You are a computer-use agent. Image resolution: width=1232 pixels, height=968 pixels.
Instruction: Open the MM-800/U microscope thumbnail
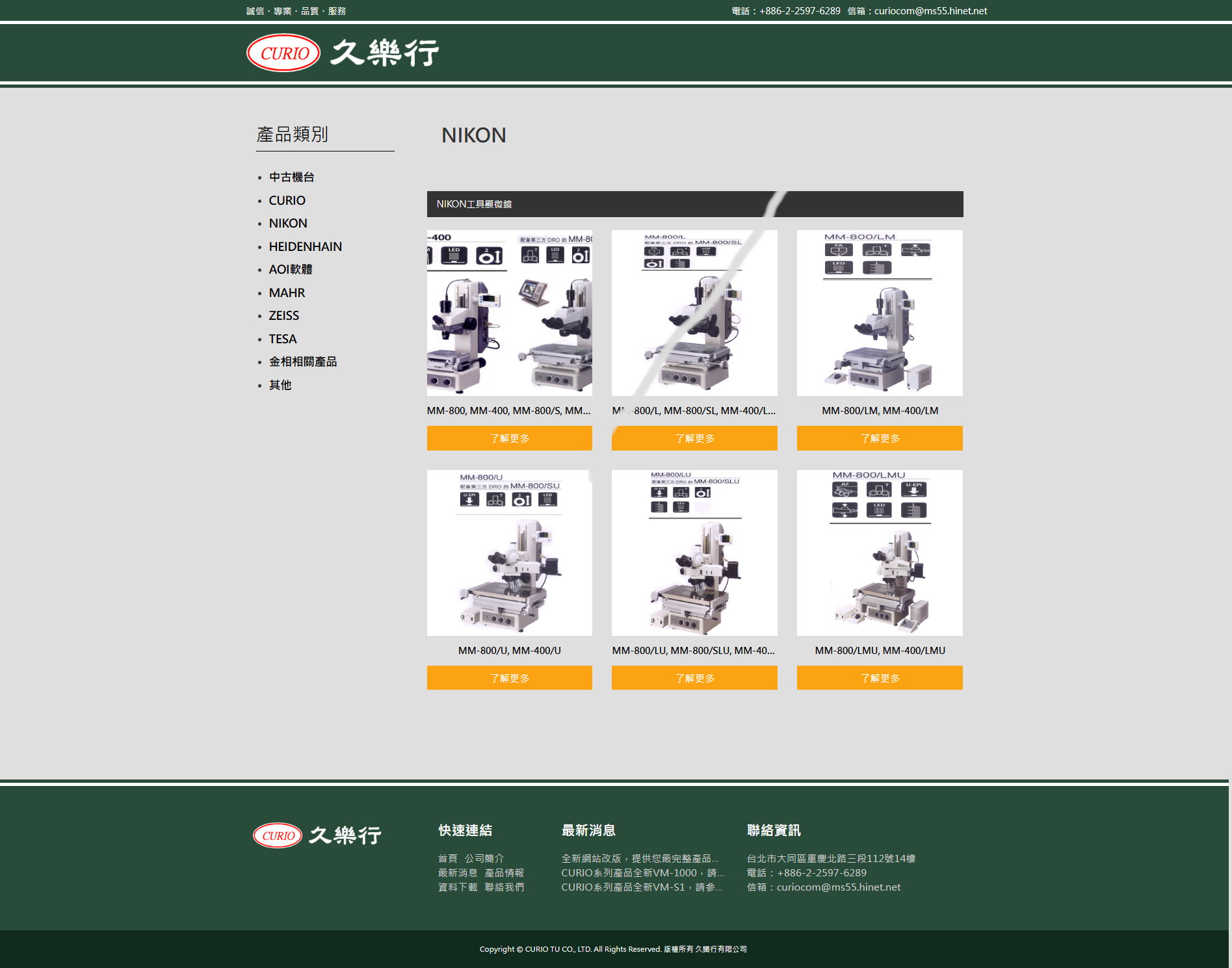click(x=509, y=553)
